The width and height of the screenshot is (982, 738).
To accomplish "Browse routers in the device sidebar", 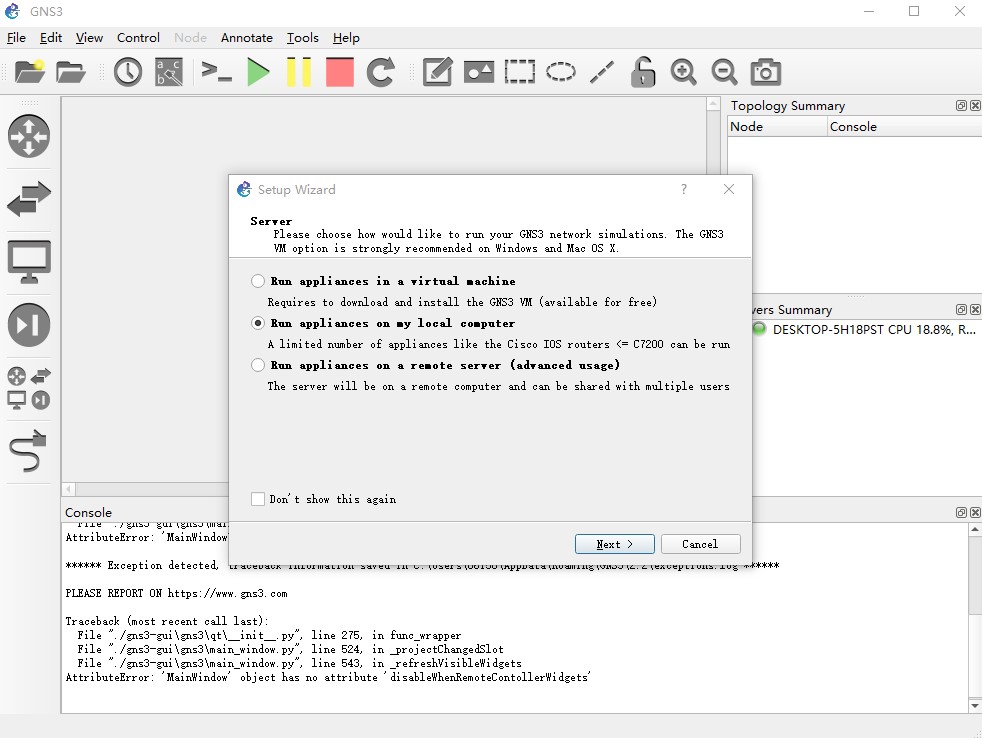I will coord(29,136).
